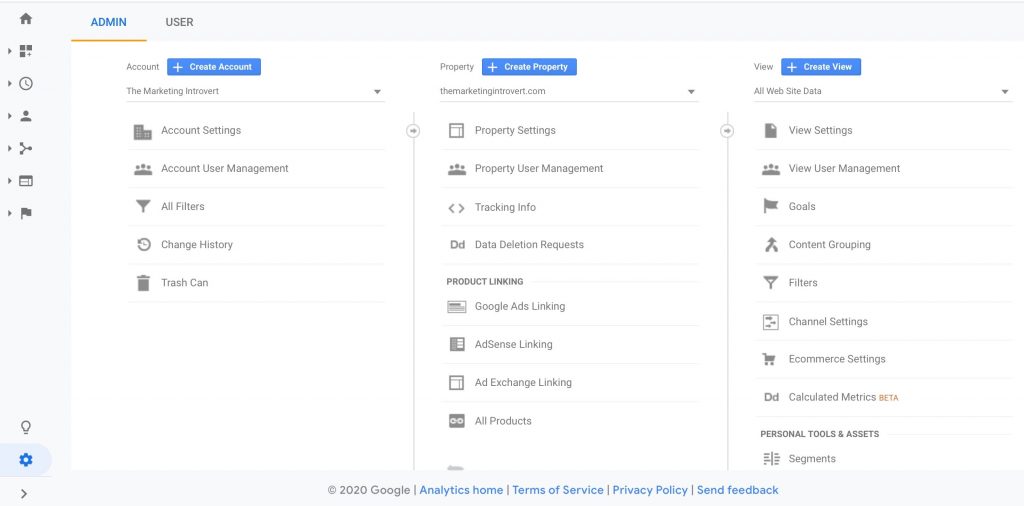Click the Ecommerce Settings cart icon
The height and width of the screenshot is (506, 1024).
pos(769,359)
